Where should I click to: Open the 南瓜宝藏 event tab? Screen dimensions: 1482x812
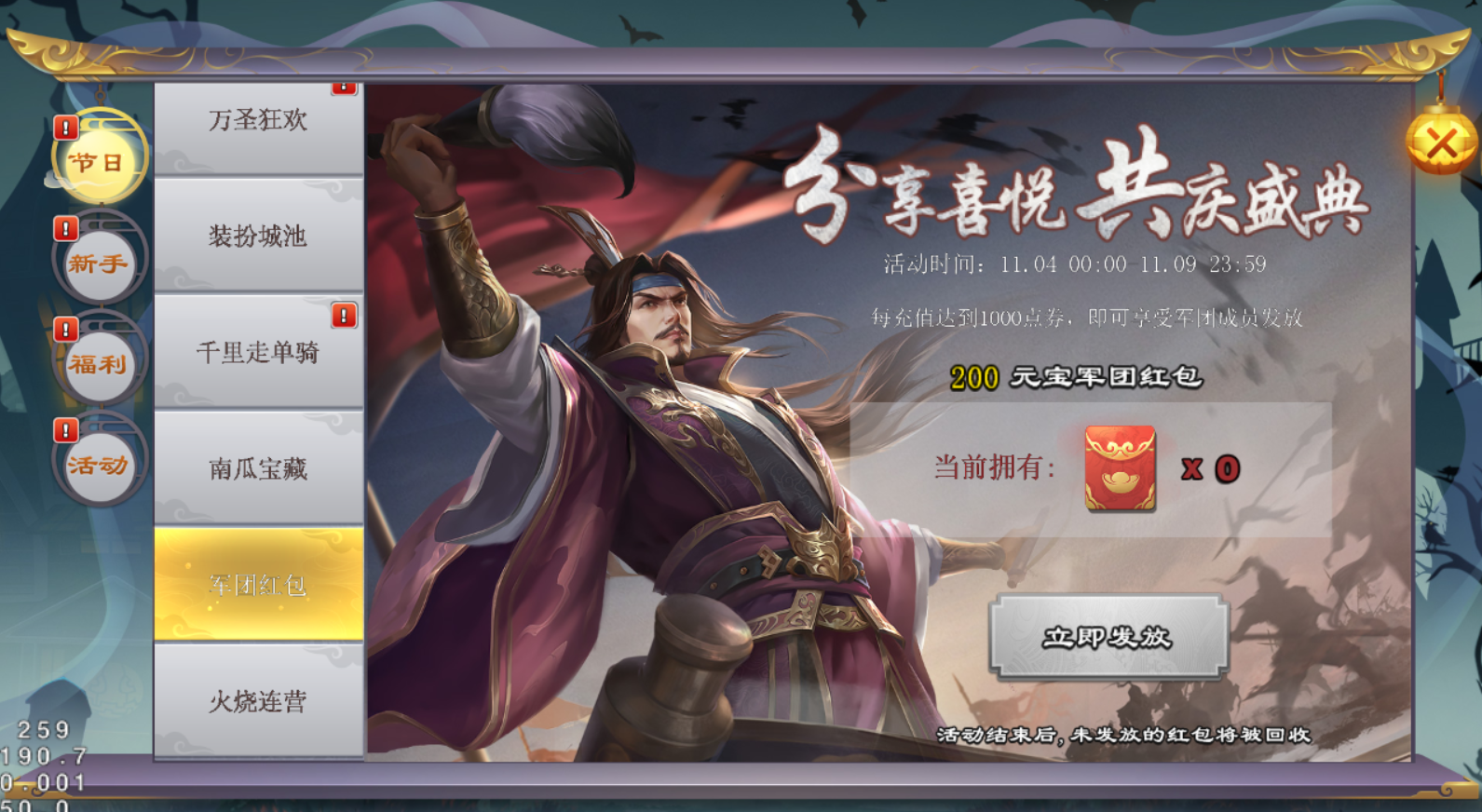coord(259,468)
